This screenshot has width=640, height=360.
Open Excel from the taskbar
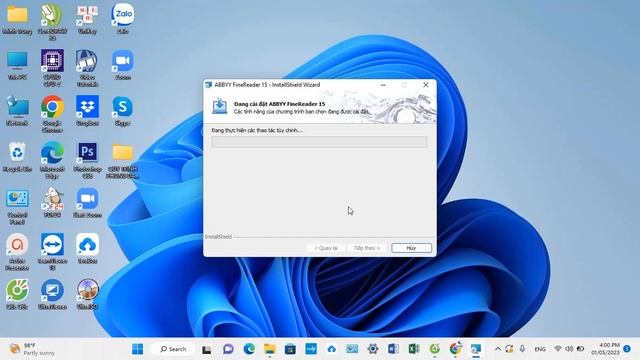click(414, 349)
